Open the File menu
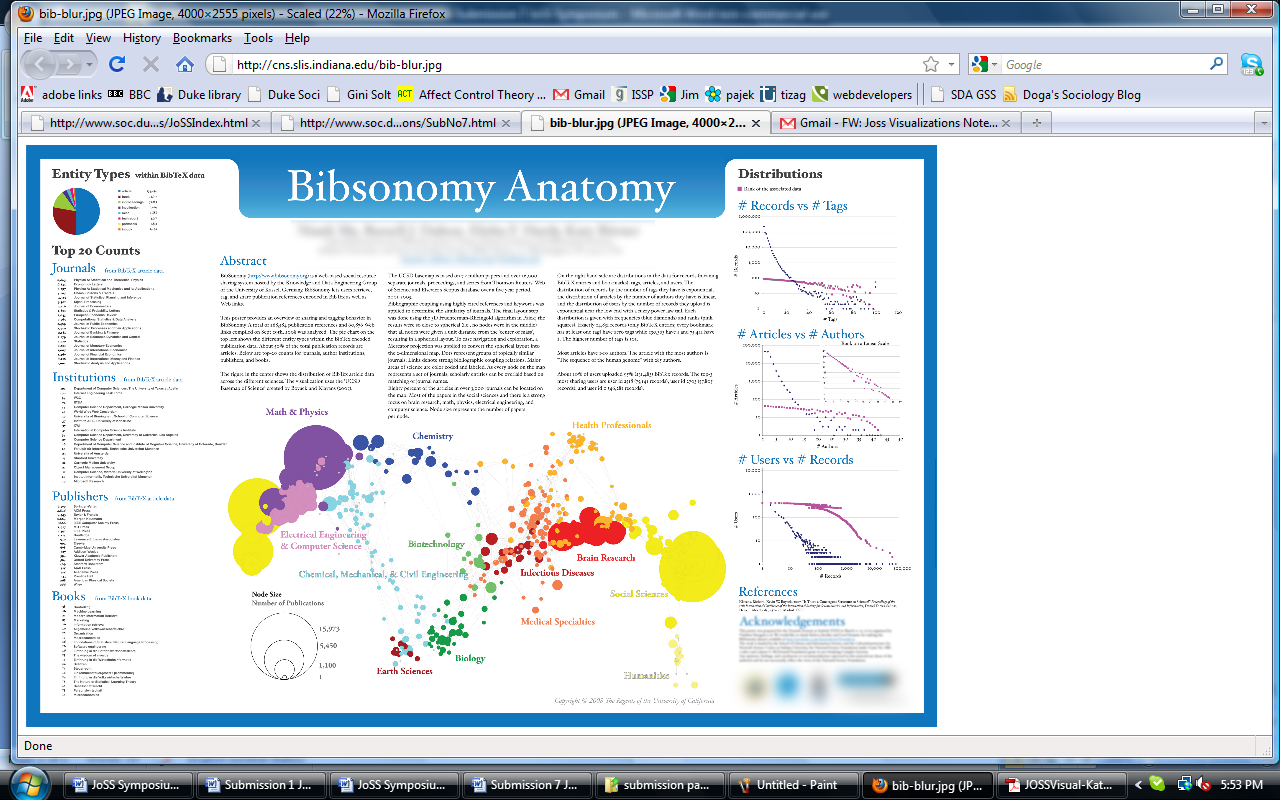1280x800 pixels. [x=33, y=38]
